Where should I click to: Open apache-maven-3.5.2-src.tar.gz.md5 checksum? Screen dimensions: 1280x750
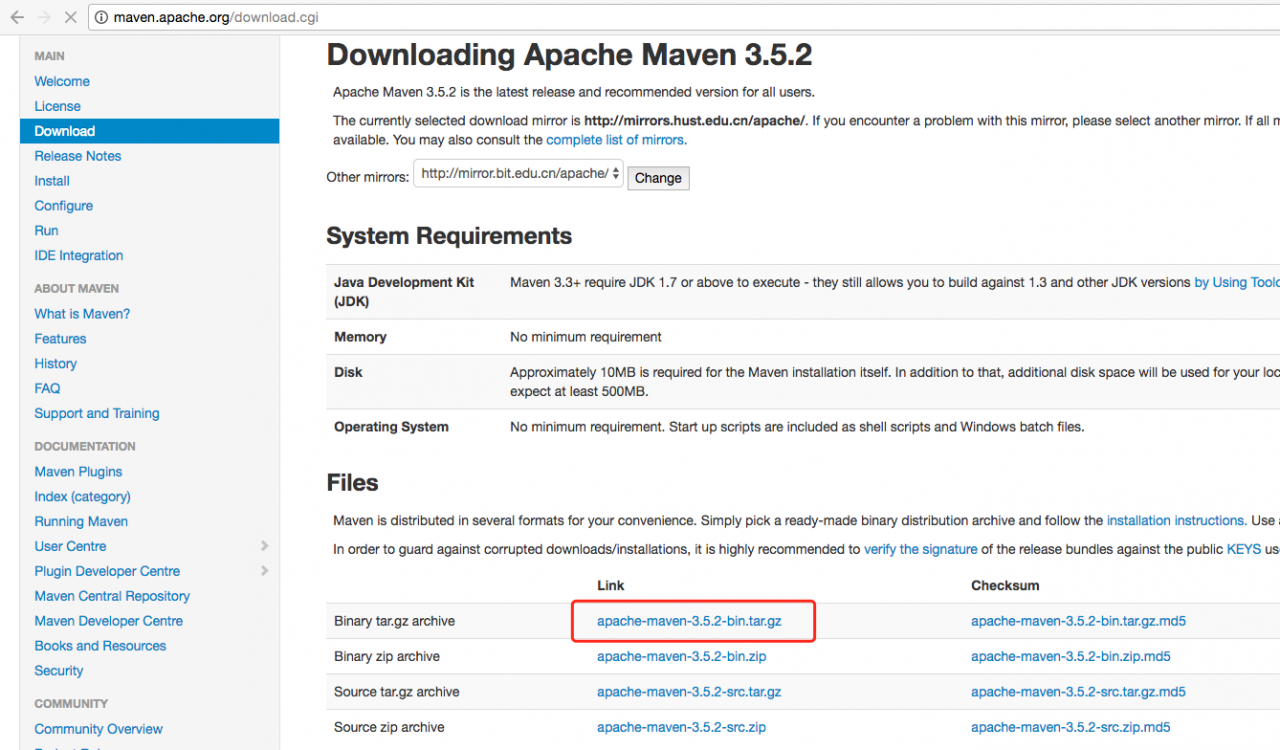click(1078, 692)
